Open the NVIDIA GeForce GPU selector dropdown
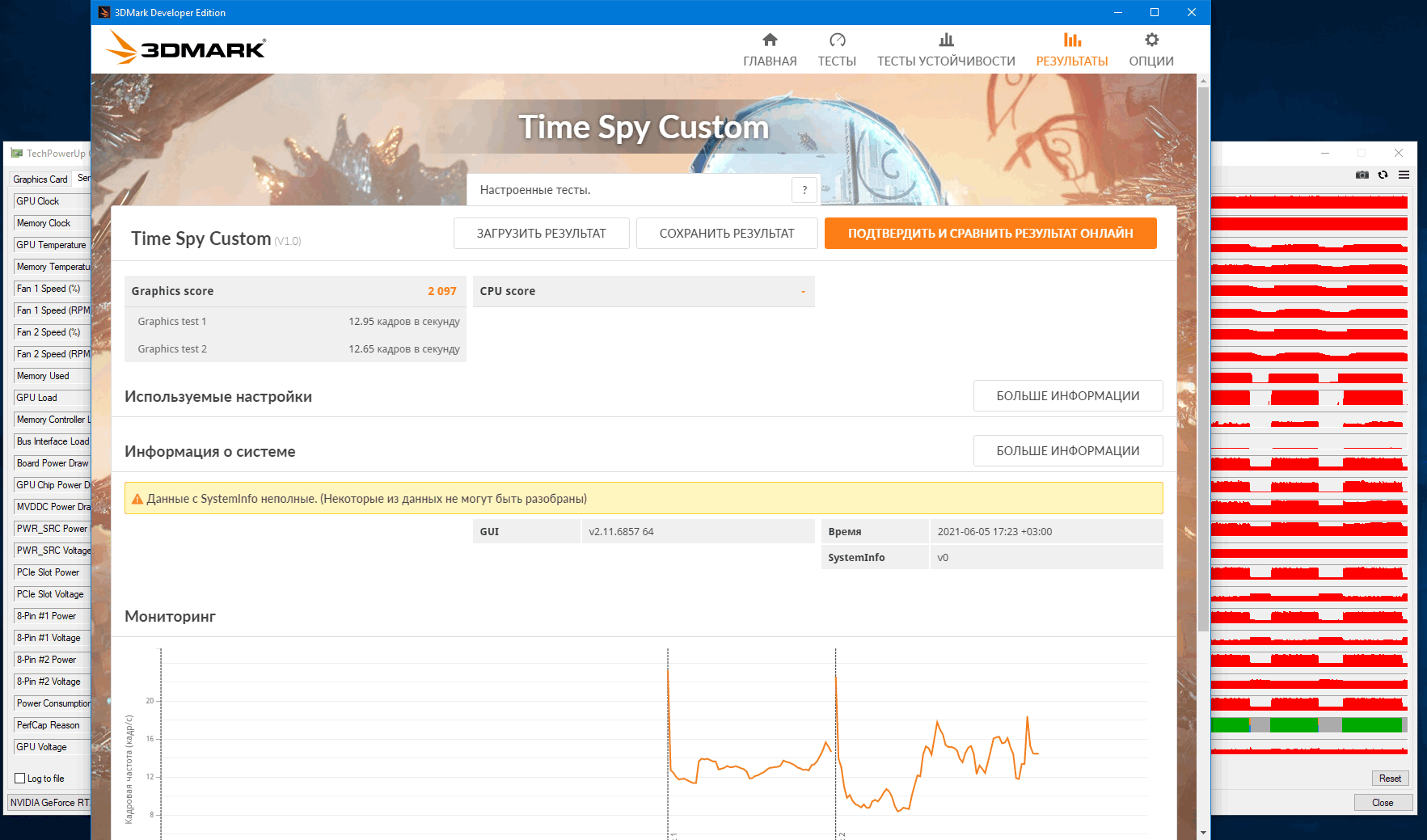Viewport: 1427px width, 840px height. (49, 803)
